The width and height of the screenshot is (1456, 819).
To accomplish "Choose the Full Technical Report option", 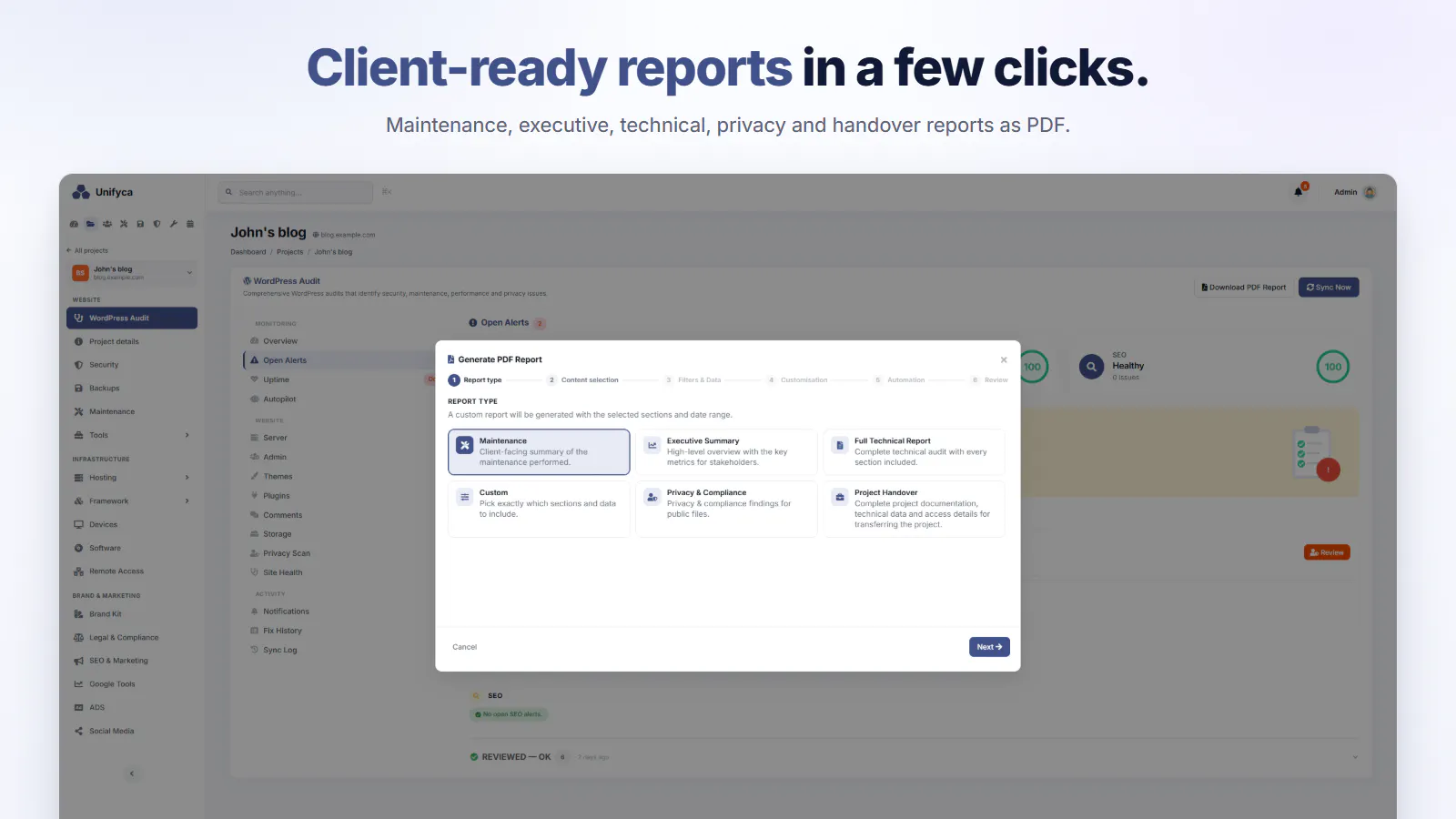I will pos(914,452).
